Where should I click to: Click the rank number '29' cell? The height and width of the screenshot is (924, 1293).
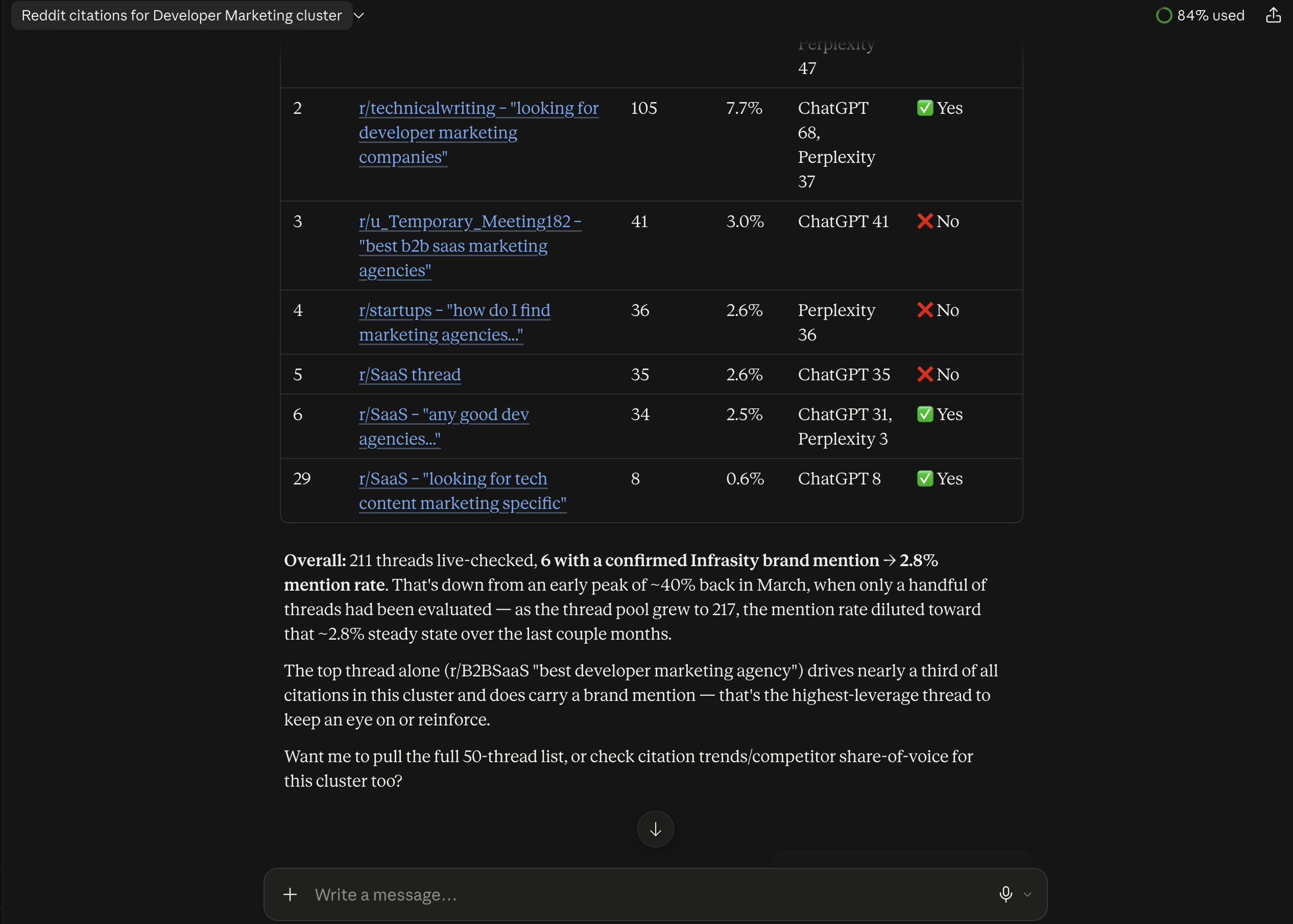pos(302,478)
